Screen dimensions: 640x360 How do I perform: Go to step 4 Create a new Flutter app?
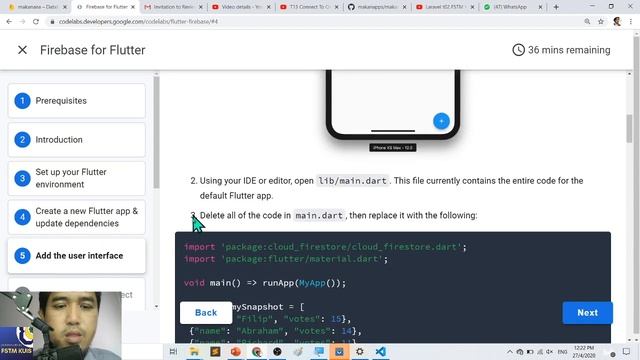[x=77, y=217]
